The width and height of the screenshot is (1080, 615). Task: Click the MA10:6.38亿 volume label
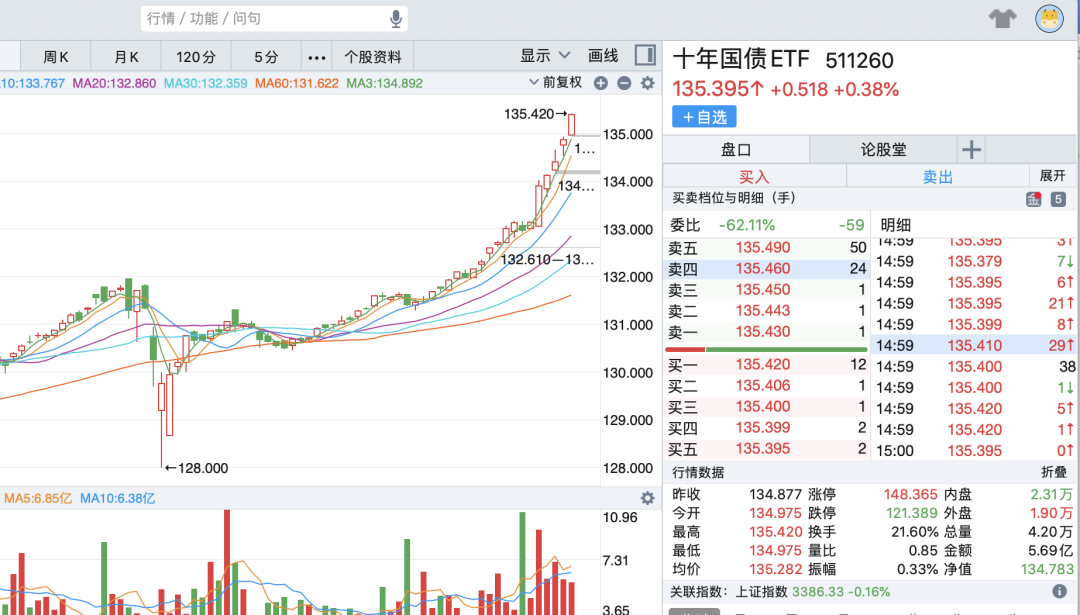[117, 498]
